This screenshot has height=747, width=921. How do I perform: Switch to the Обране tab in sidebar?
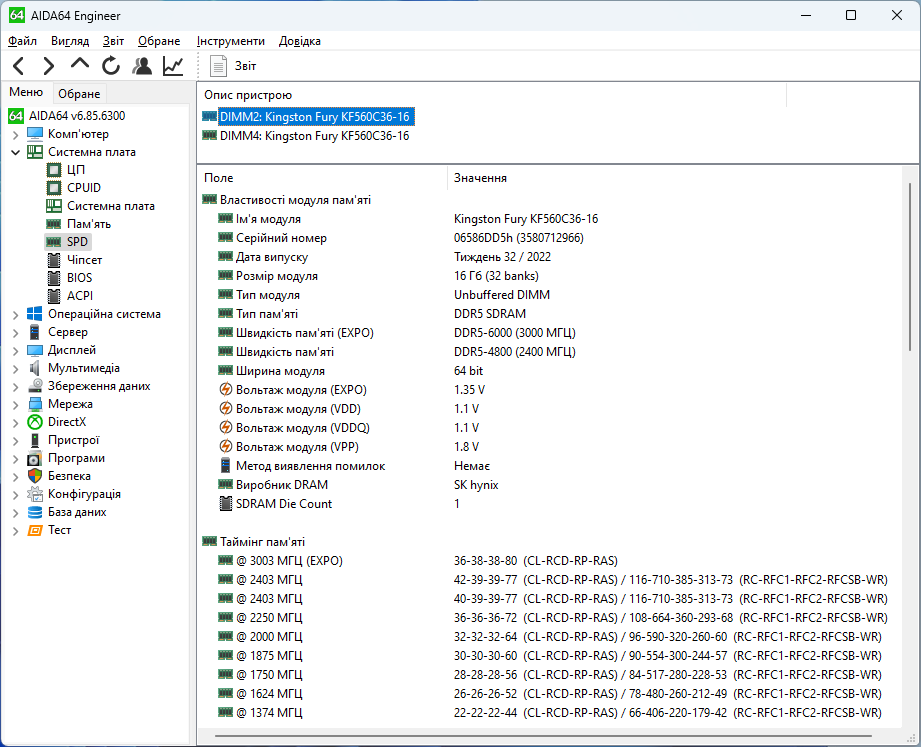79,94
